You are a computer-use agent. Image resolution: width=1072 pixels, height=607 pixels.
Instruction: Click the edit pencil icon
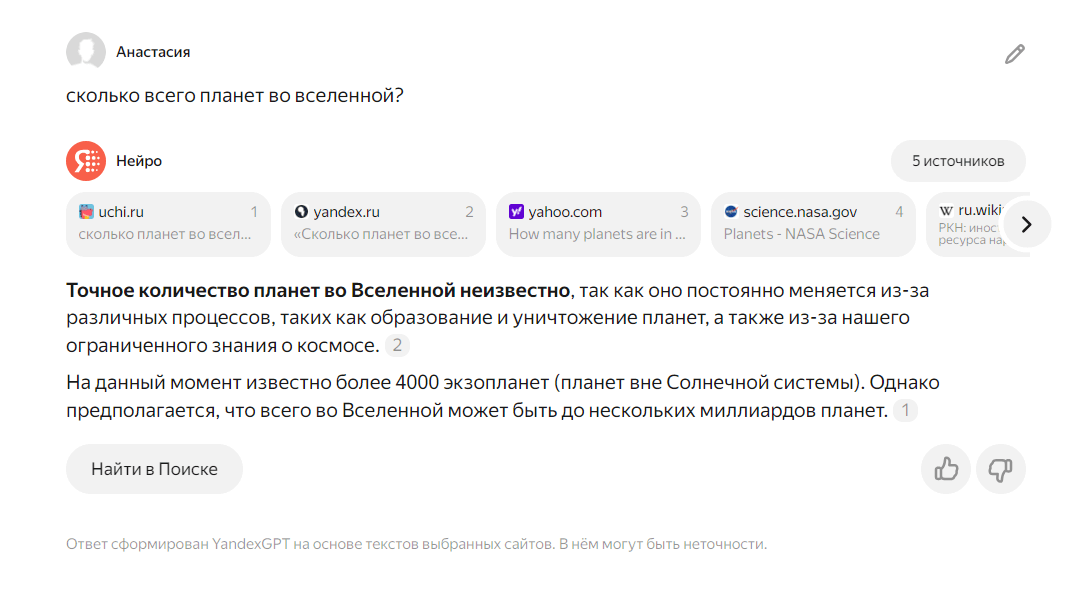[x=1014, y=54]
